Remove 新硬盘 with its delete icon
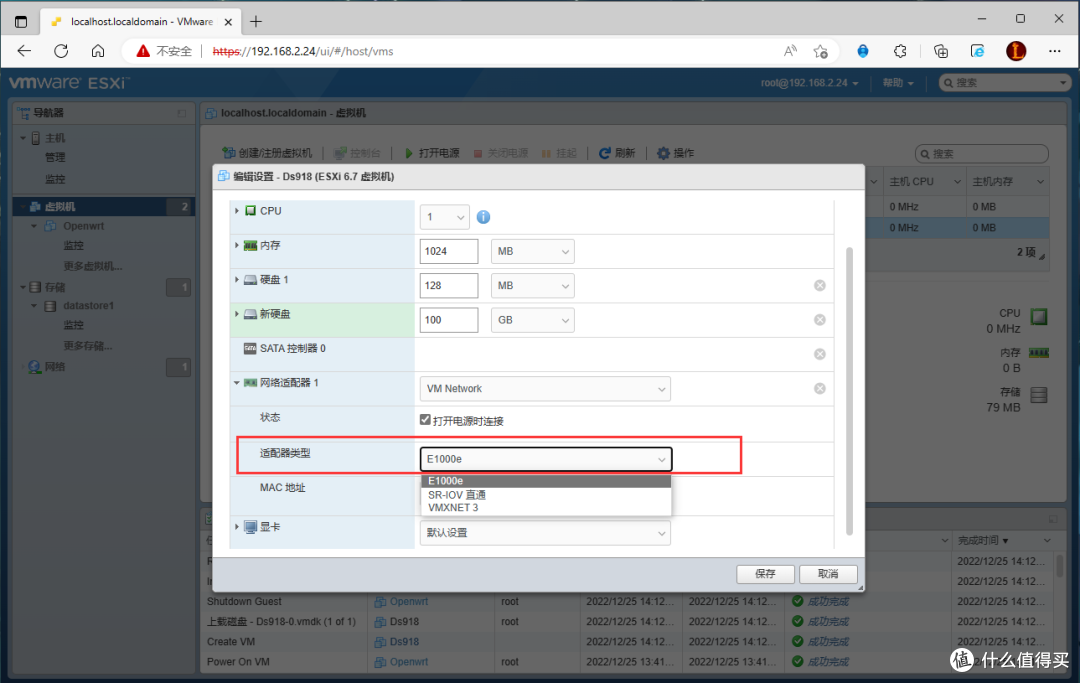The width and height of the screenshot is (1080, 683). pyautogui.click(x=820, y=320)
